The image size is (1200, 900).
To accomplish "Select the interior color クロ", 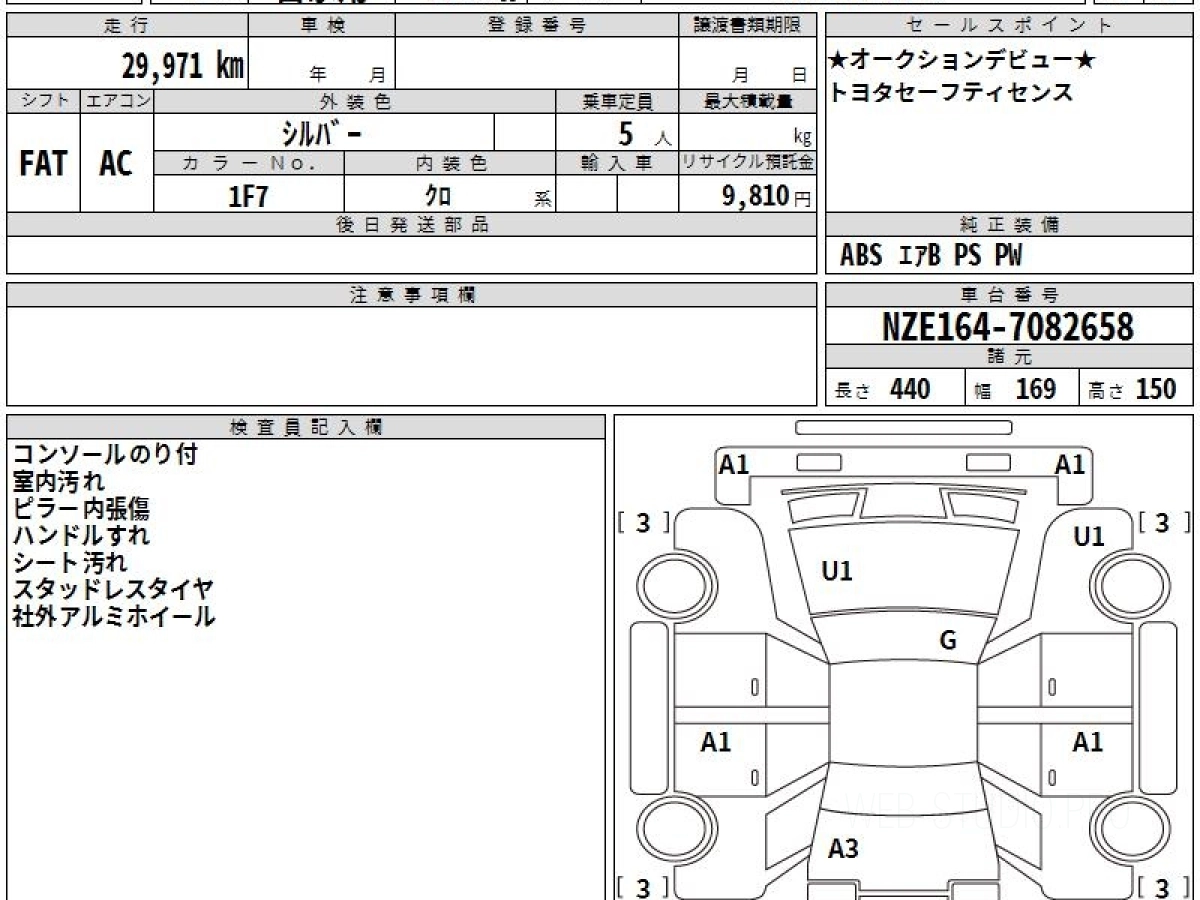I will (439, 196).
